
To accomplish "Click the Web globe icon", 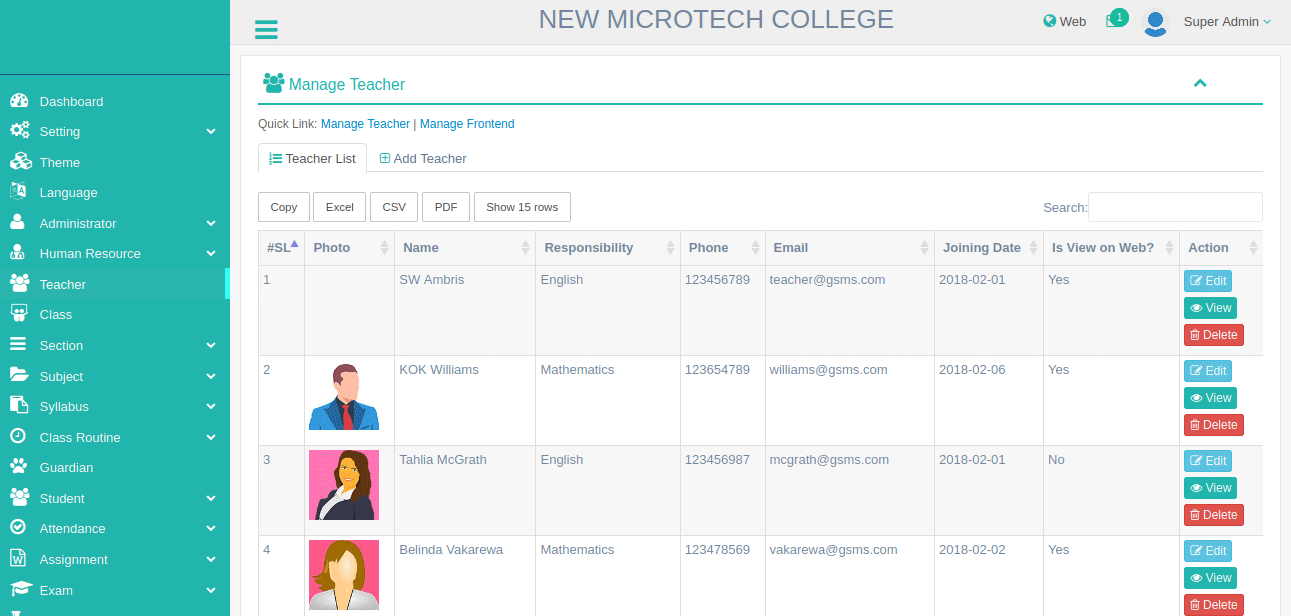I will click(x=1050, y=21).
